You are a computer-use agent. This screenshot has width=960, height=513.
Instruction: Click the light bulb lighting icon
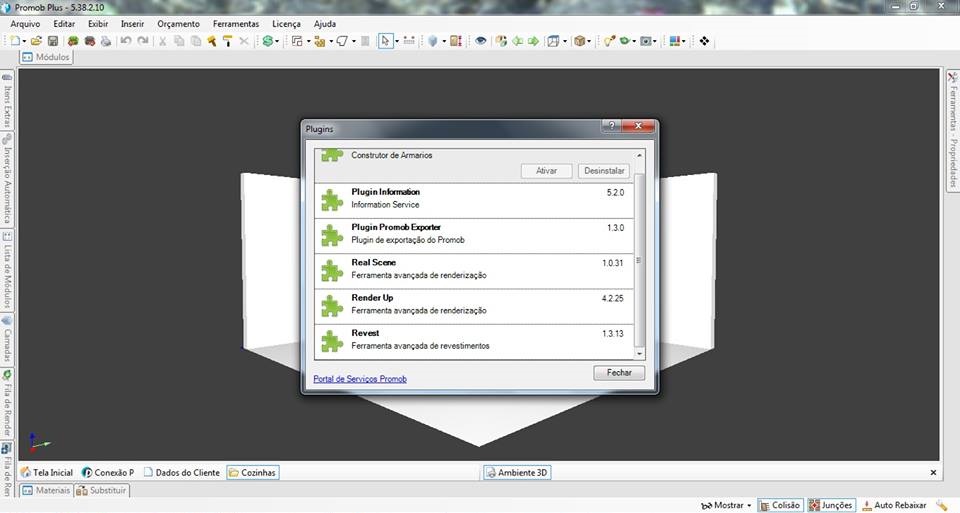click(609, 41)
